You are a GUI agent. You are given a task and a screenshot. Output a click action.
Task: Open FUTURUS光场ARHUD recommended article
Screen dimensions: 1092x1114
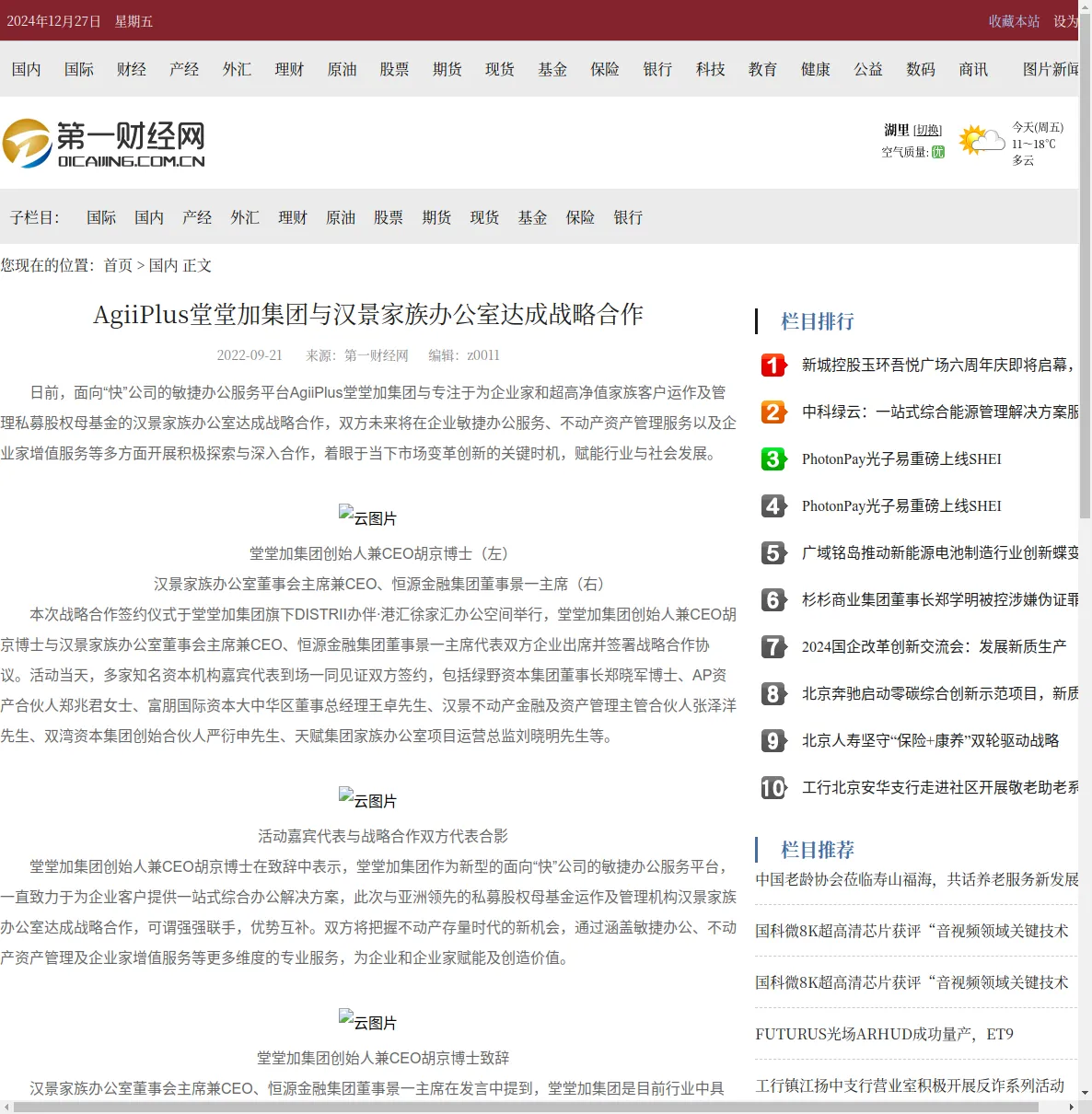click(884, 1035)
